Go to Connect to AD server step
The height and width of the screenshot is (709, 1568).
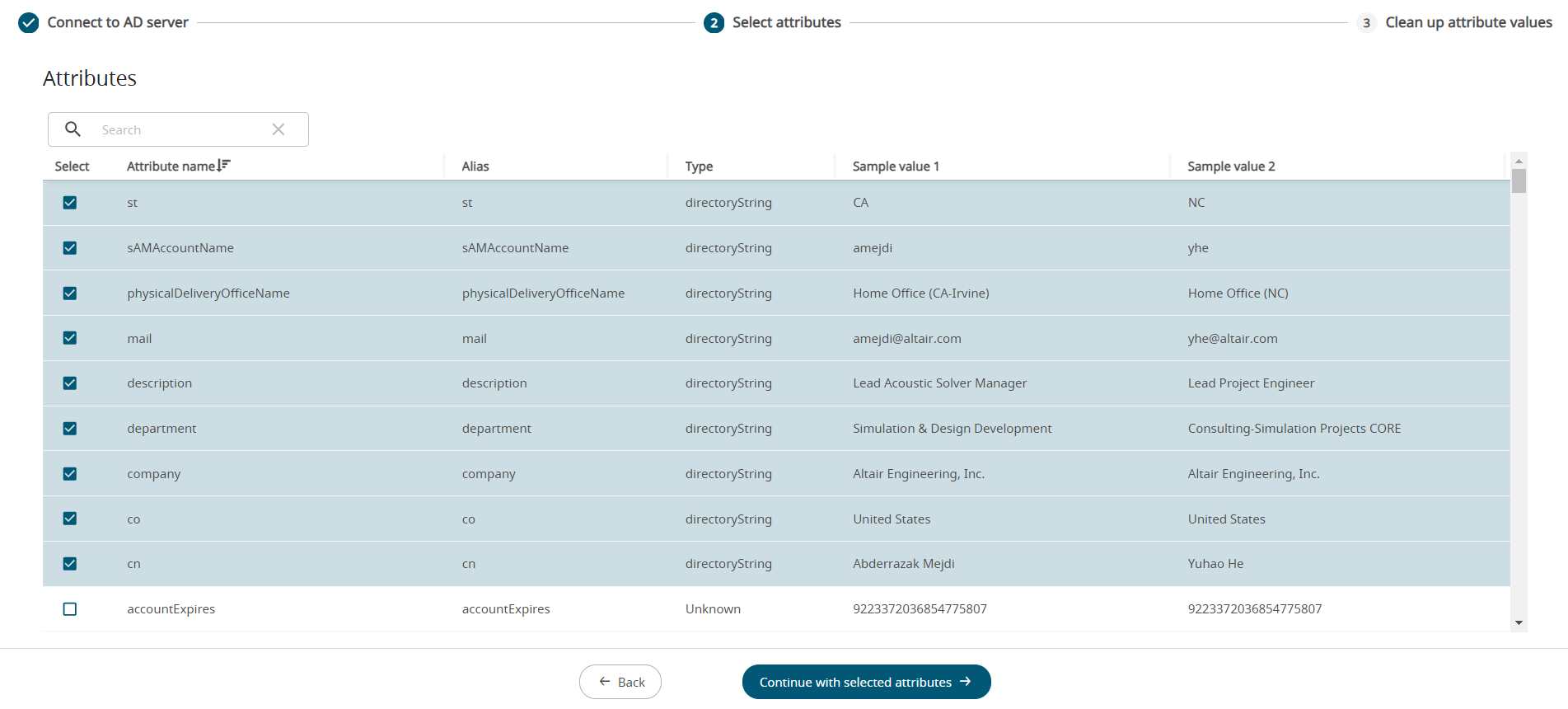pyautogui.click(x=118, y=22)
